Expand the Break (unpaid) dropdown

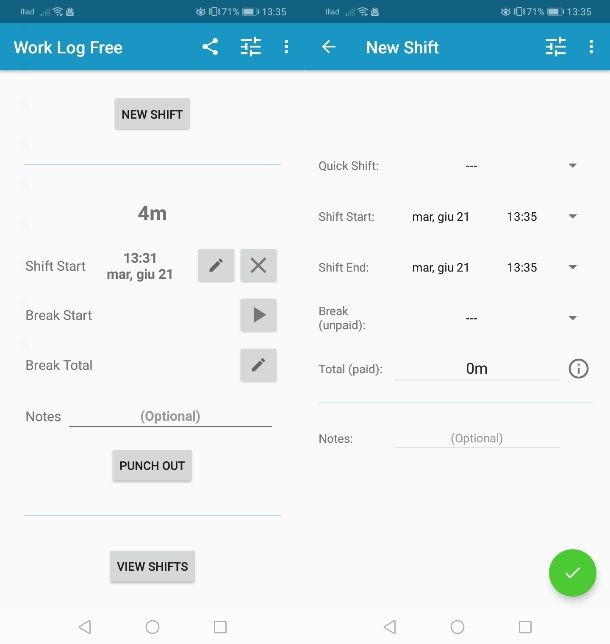[x=573, y=317]
